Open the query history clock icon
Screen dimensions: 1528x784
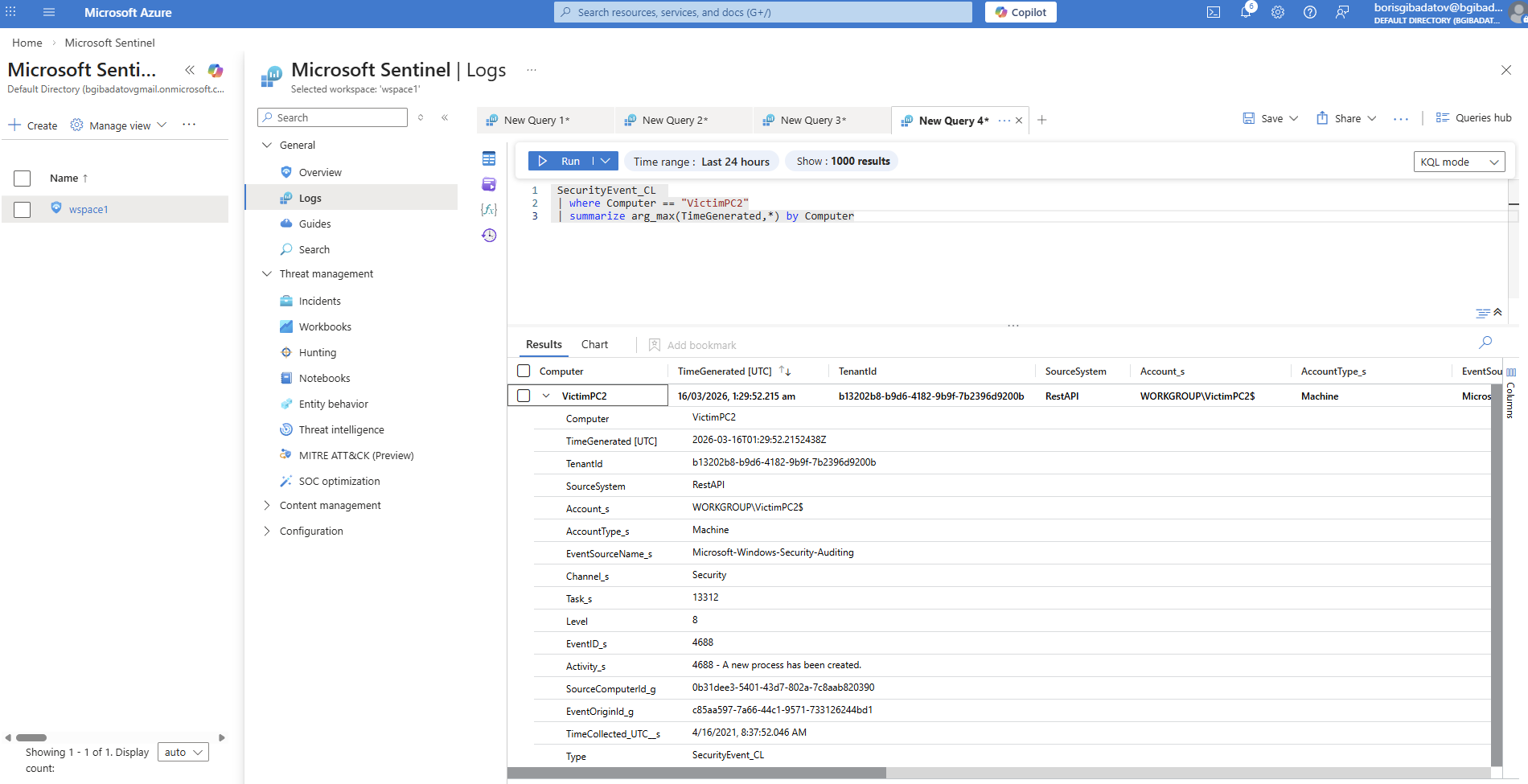[489, 236]
